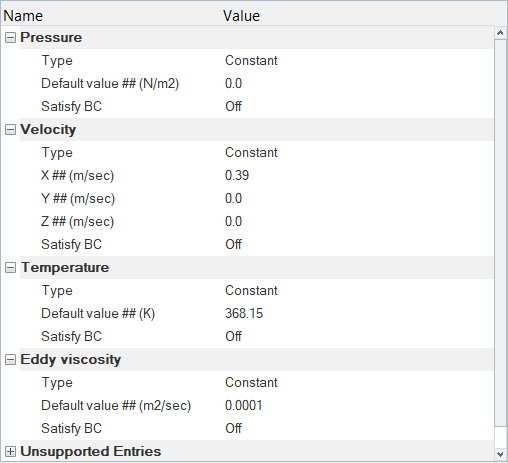Collapse the Velocity section
This screenshot has width=508, height=463.
[x=10, y=130]
